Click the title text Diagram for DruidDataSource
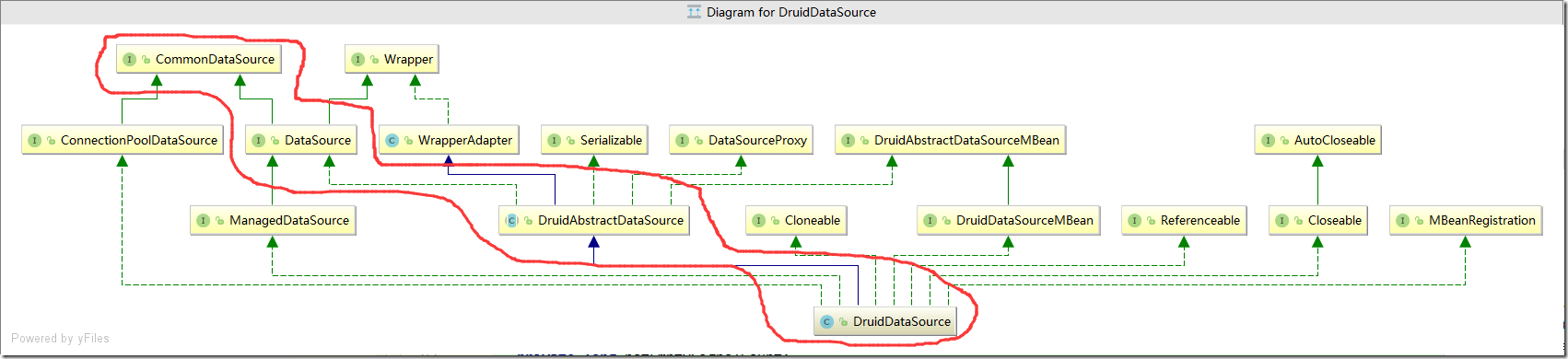The height and width of the screenshot is (359, 1568). tap(791, 12)
